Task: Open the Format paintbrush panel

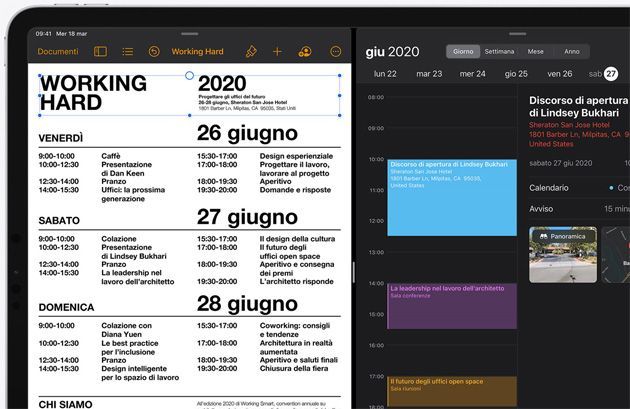Action: (x=251, y=51)
